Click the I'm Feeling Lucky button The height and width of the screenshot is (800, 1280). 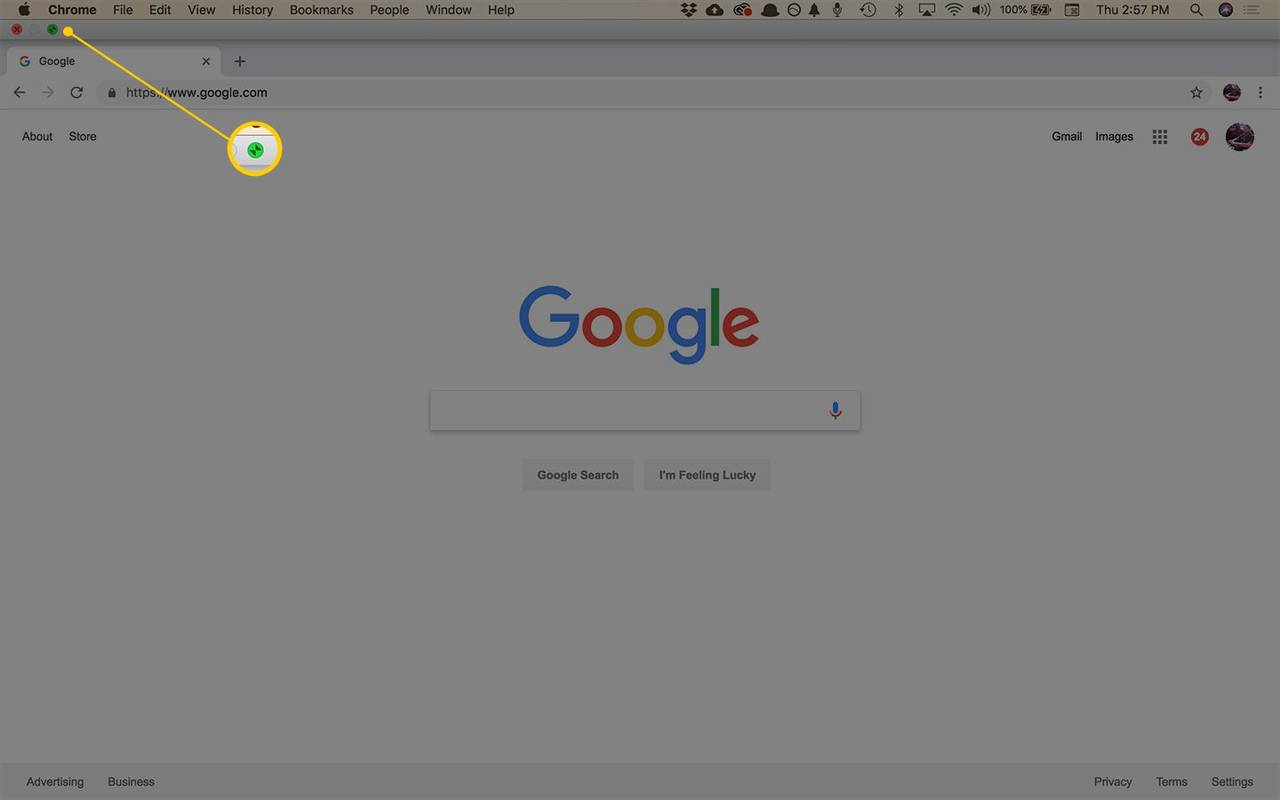point(707,475)
